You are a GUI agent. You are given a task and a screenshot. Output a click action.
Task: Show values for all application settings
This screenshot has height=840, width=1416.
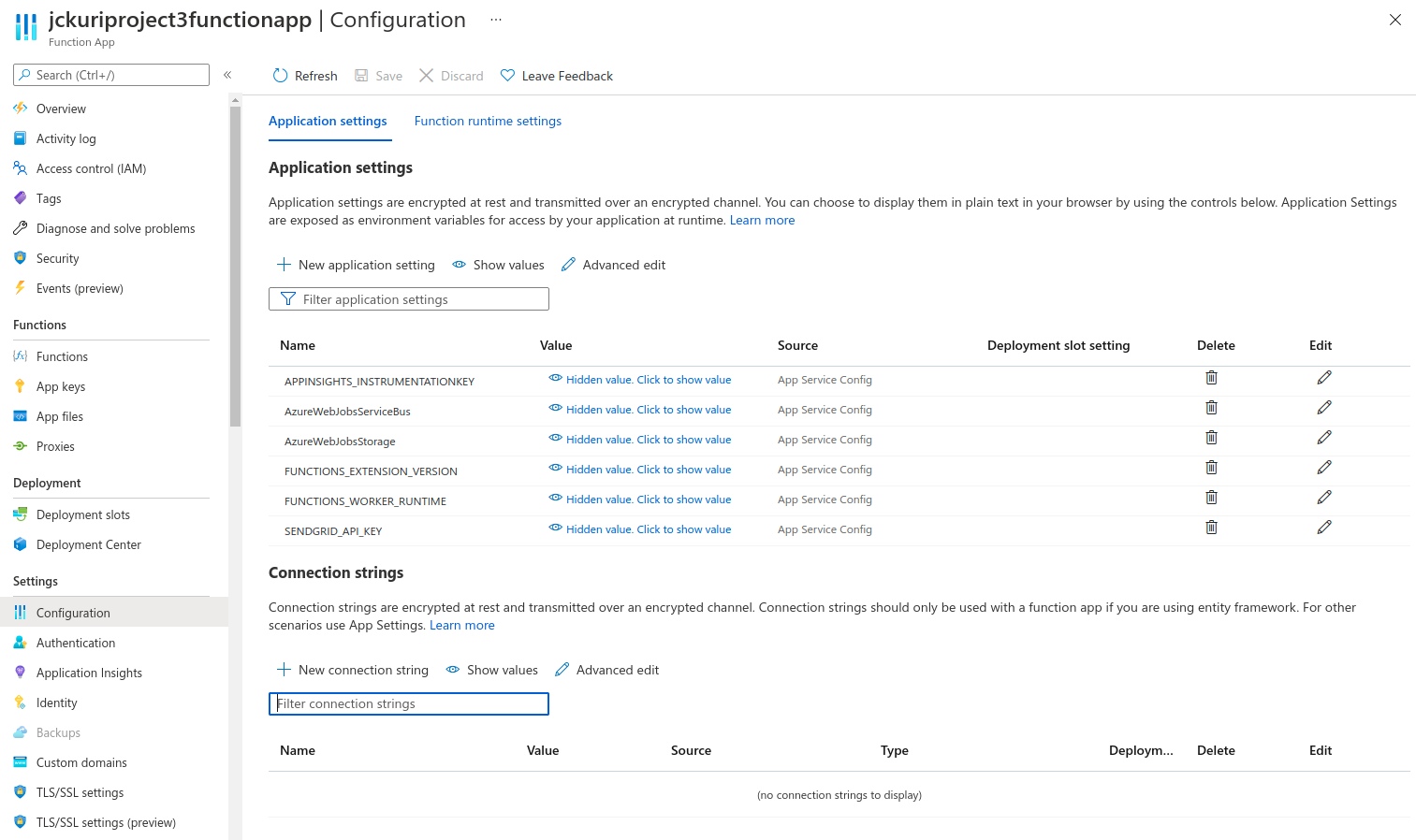[498, 265]
